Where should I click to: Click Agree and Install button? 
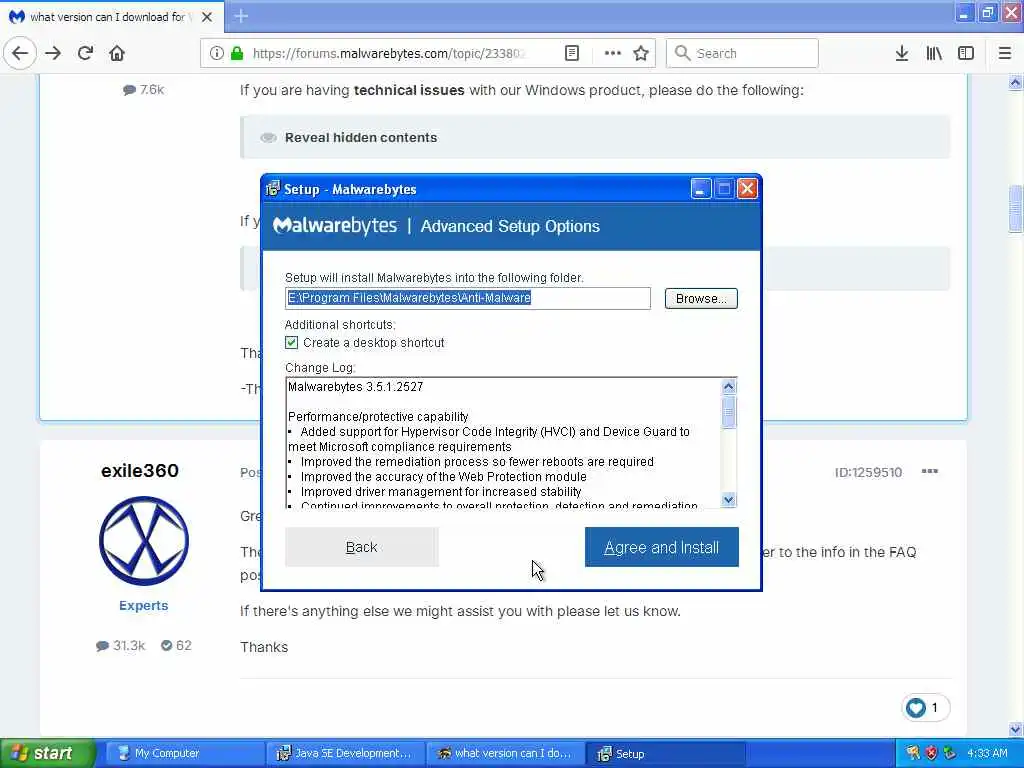tap(662, 547)
